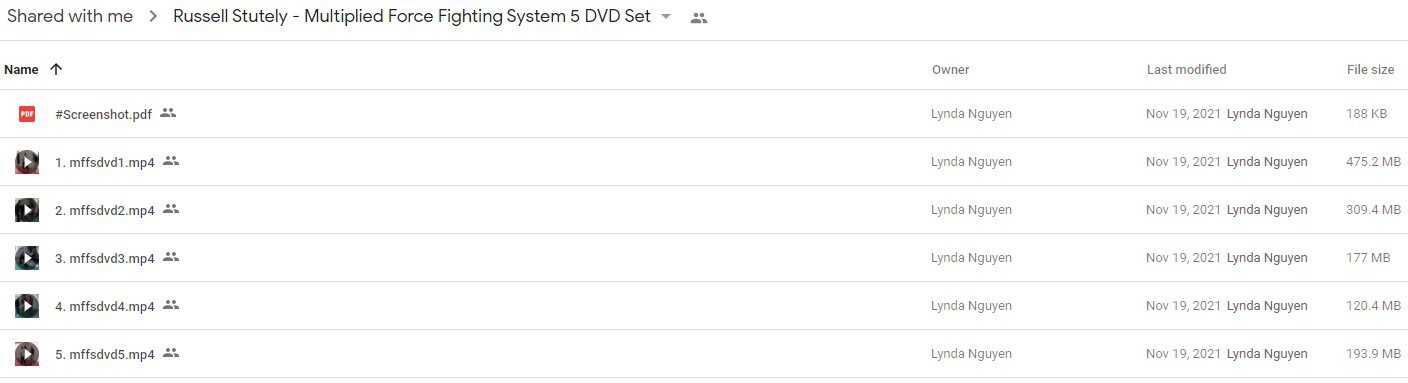The image size is (1408, 383).
Task: Click the Owner column header
Action: point(950,70)
